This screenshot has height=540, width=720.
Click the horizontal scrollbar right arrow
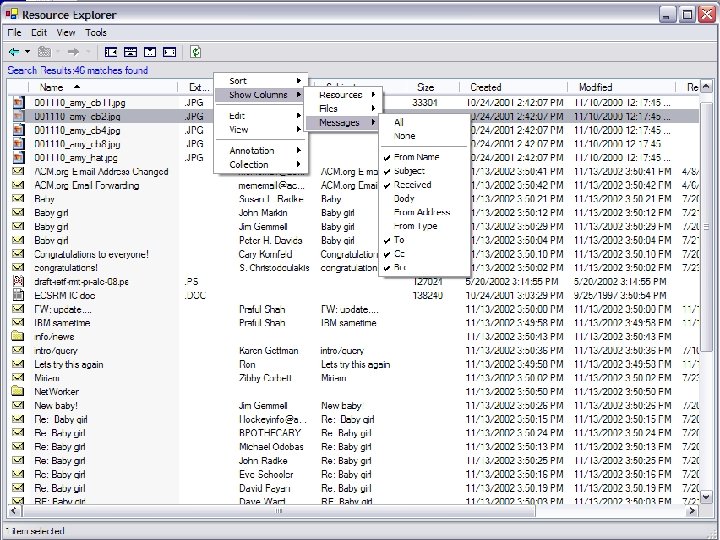tap(692, 511)
